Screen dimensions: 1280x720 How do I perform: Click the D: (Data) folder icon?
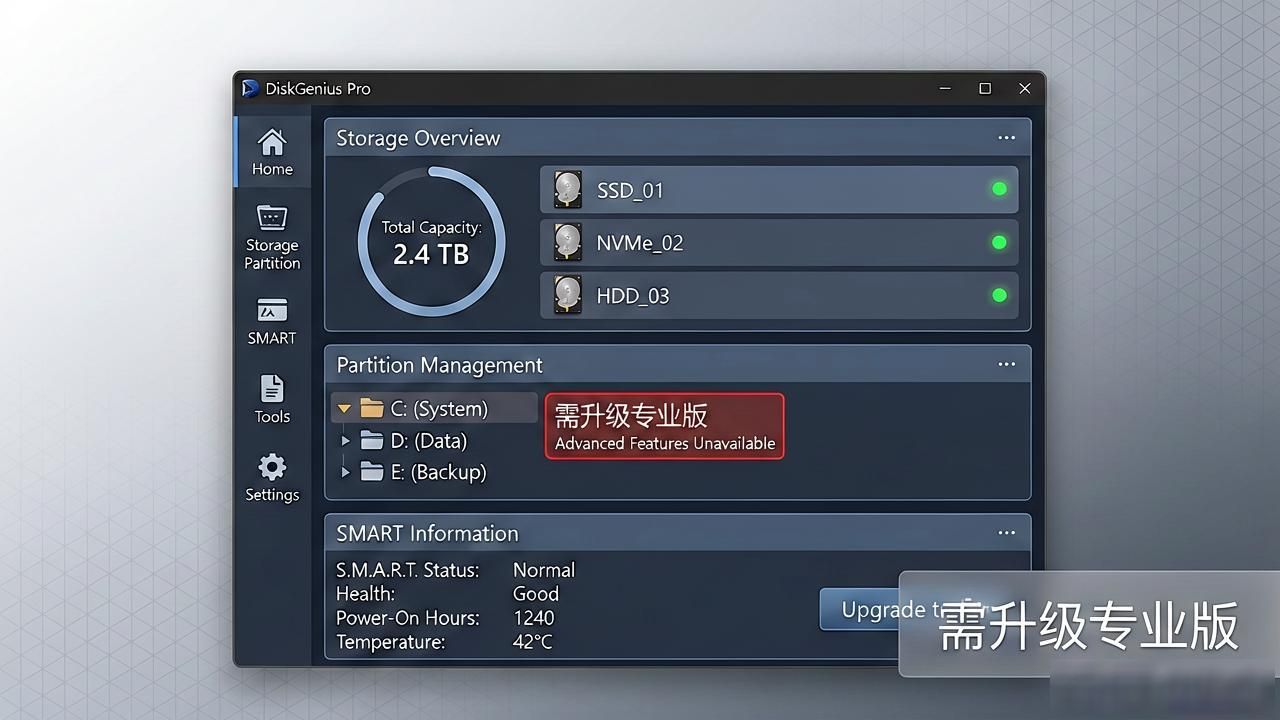[372, 440]
